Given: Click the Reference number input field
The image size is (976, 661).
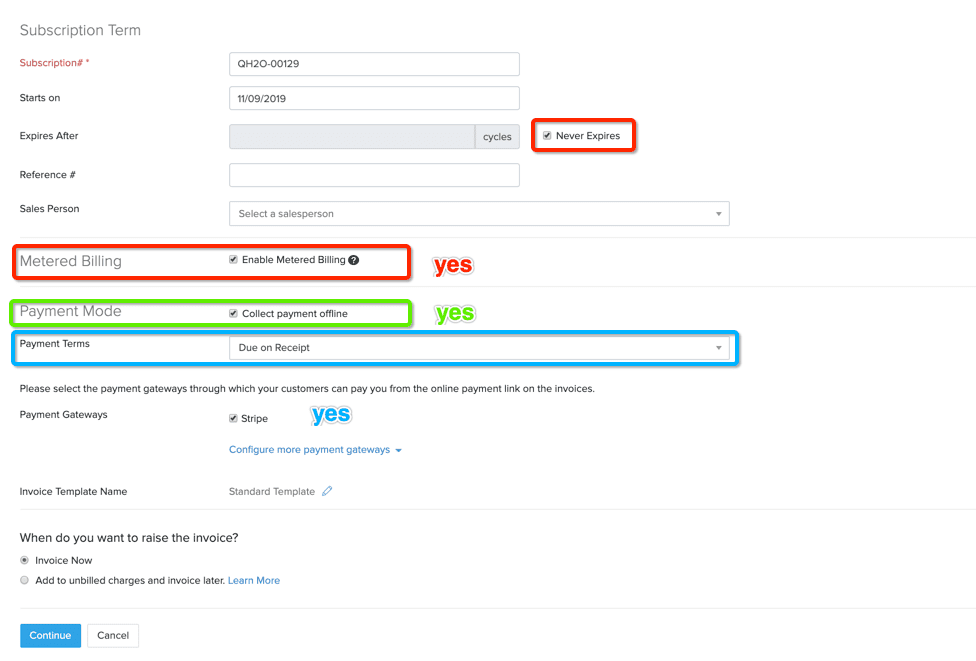Looking at the screenshot, I should [x=374, y=175].
